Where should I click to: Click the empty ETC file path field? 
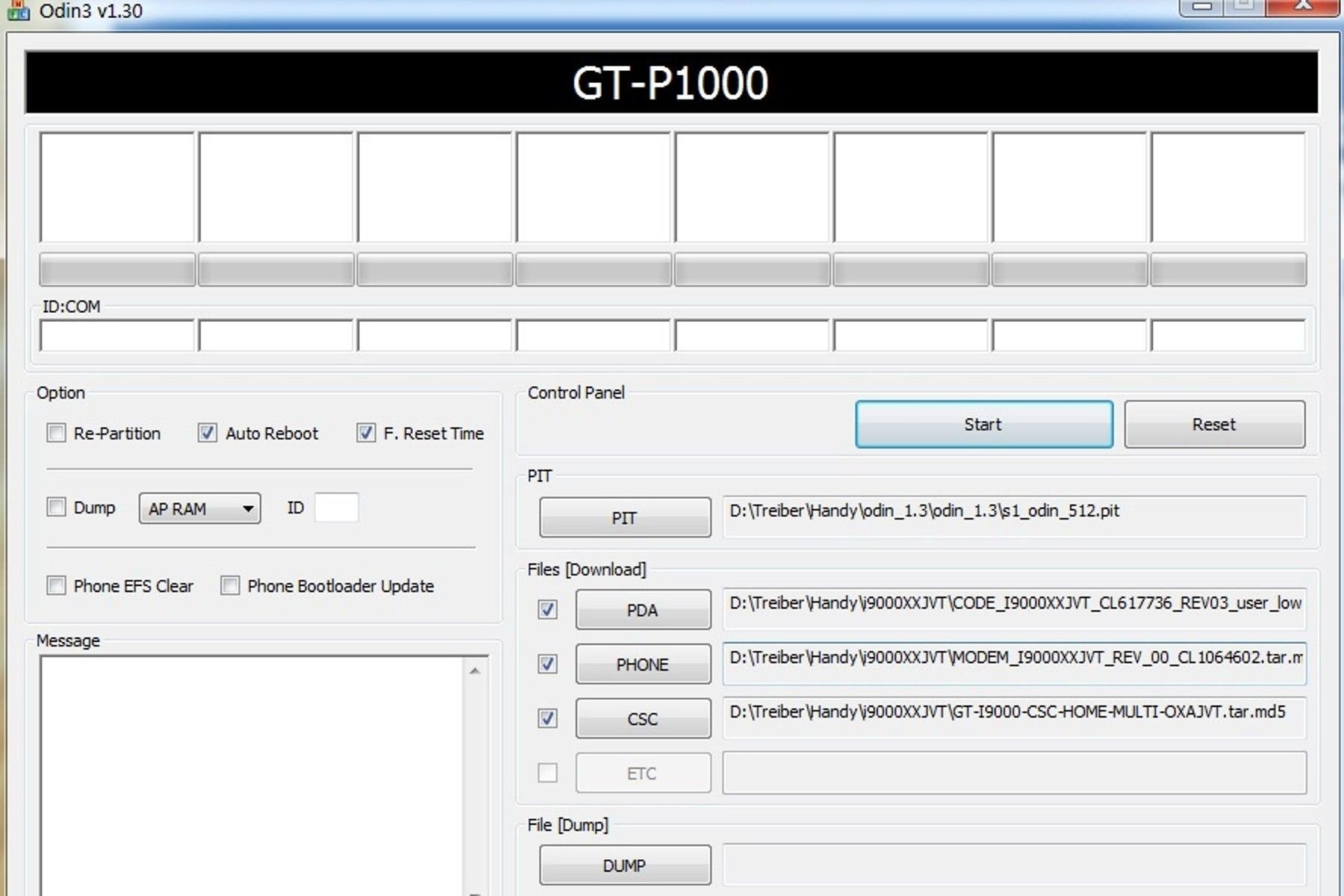[x=1015, y=773]
